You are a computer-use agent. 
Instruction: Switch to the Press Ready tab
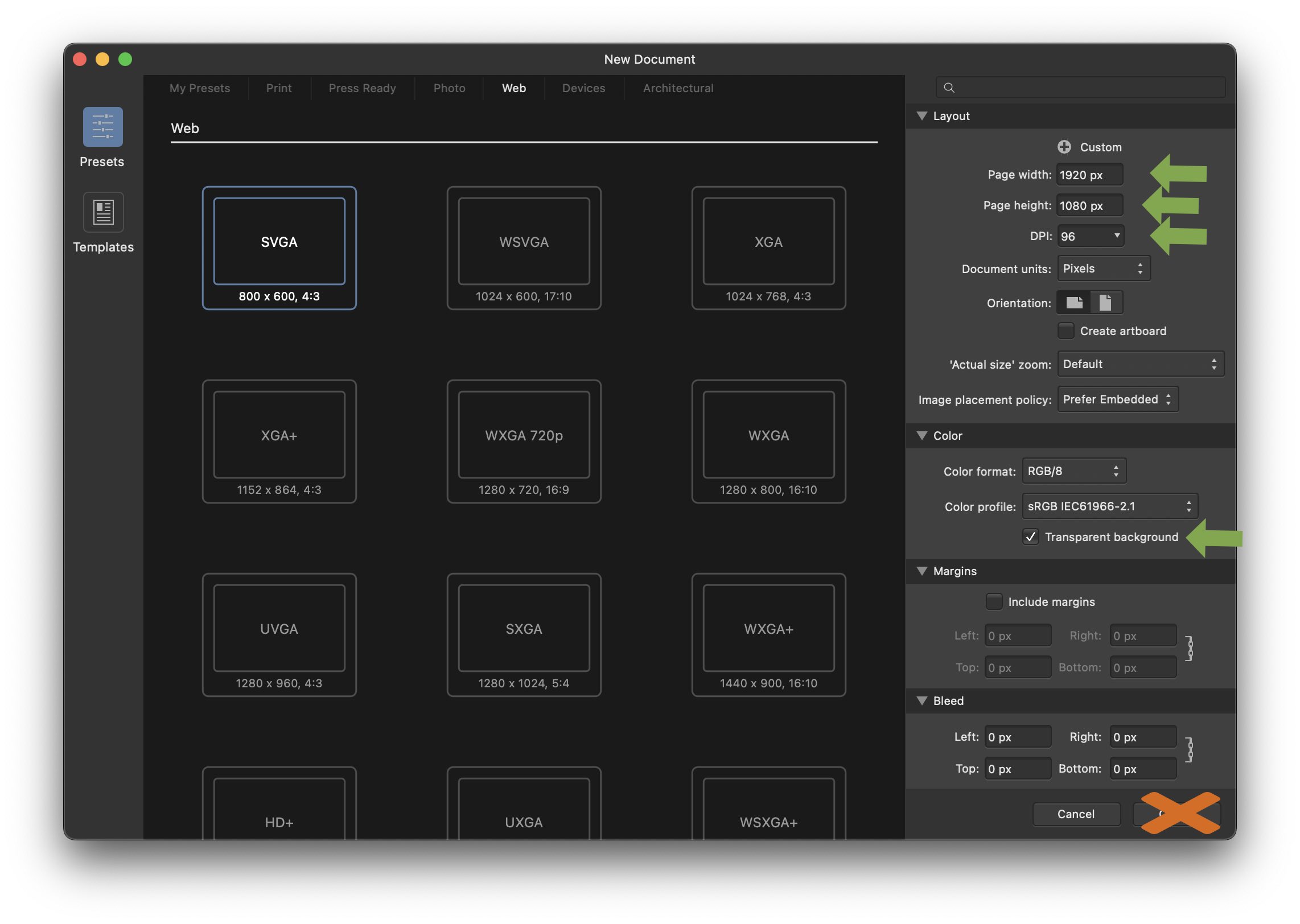click(362, 88)
